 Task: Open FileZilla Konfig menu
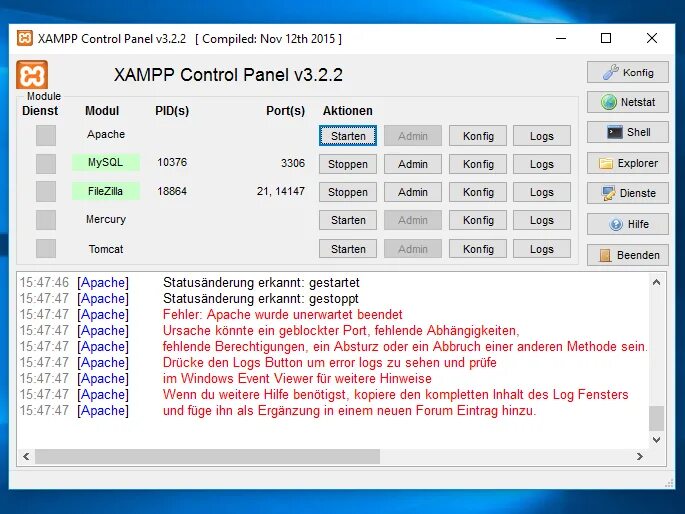coord(478,192)
